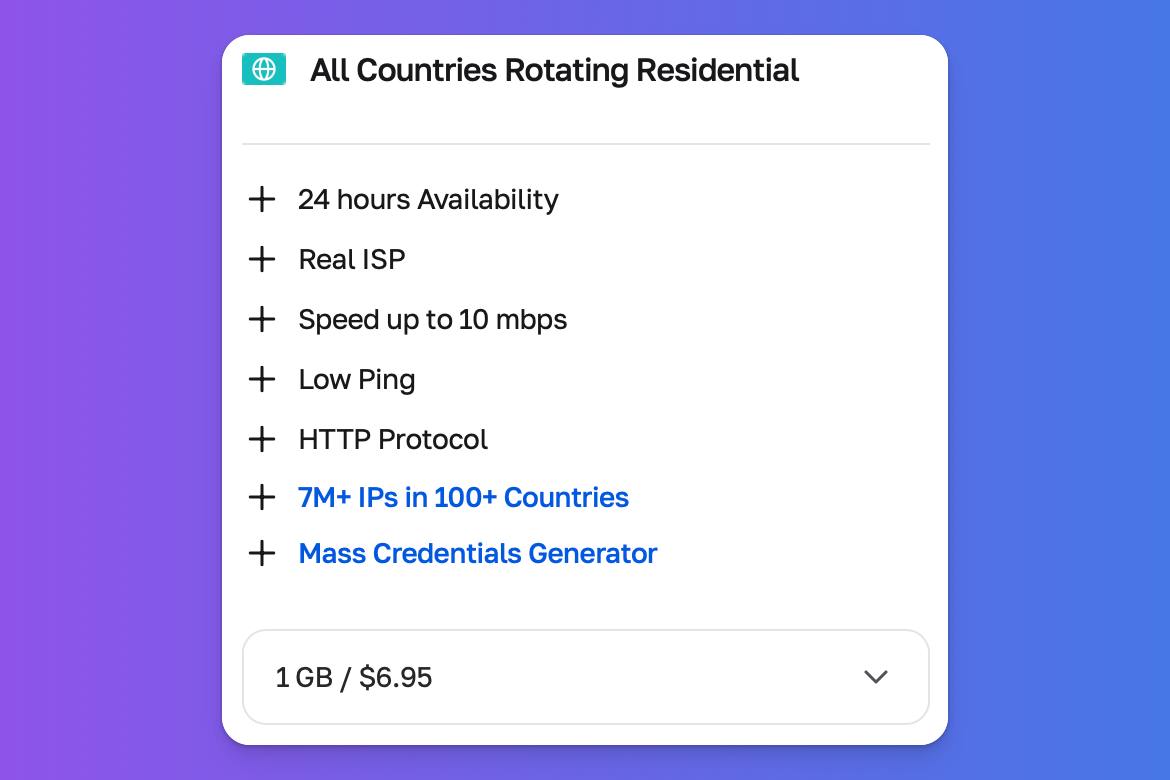Click the 24 hours Availability text
This screenshot has height=780, width=1170.
(428, 200)
